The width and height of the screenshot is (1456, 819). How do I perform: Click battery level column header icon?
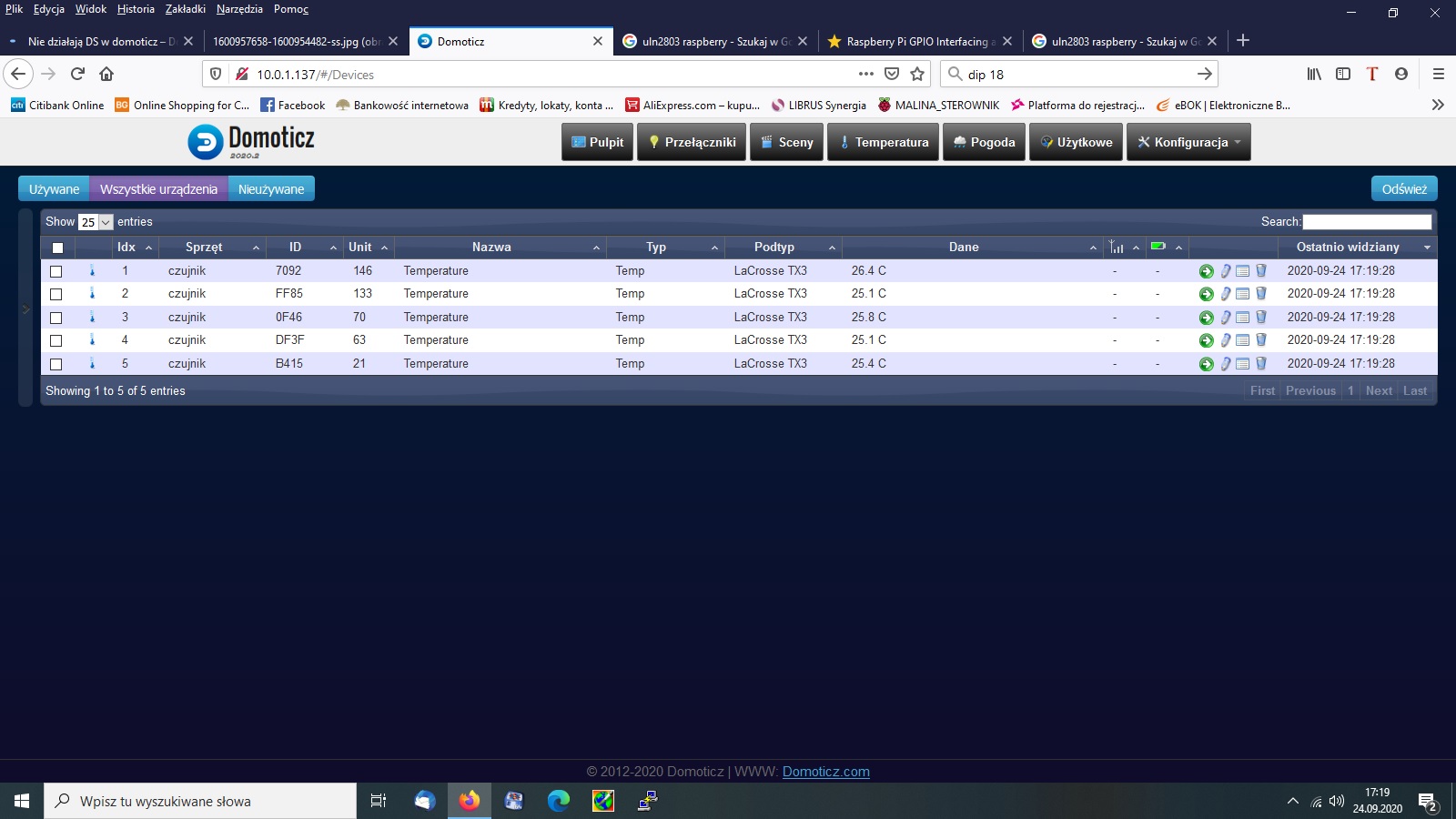[1158, 247]
